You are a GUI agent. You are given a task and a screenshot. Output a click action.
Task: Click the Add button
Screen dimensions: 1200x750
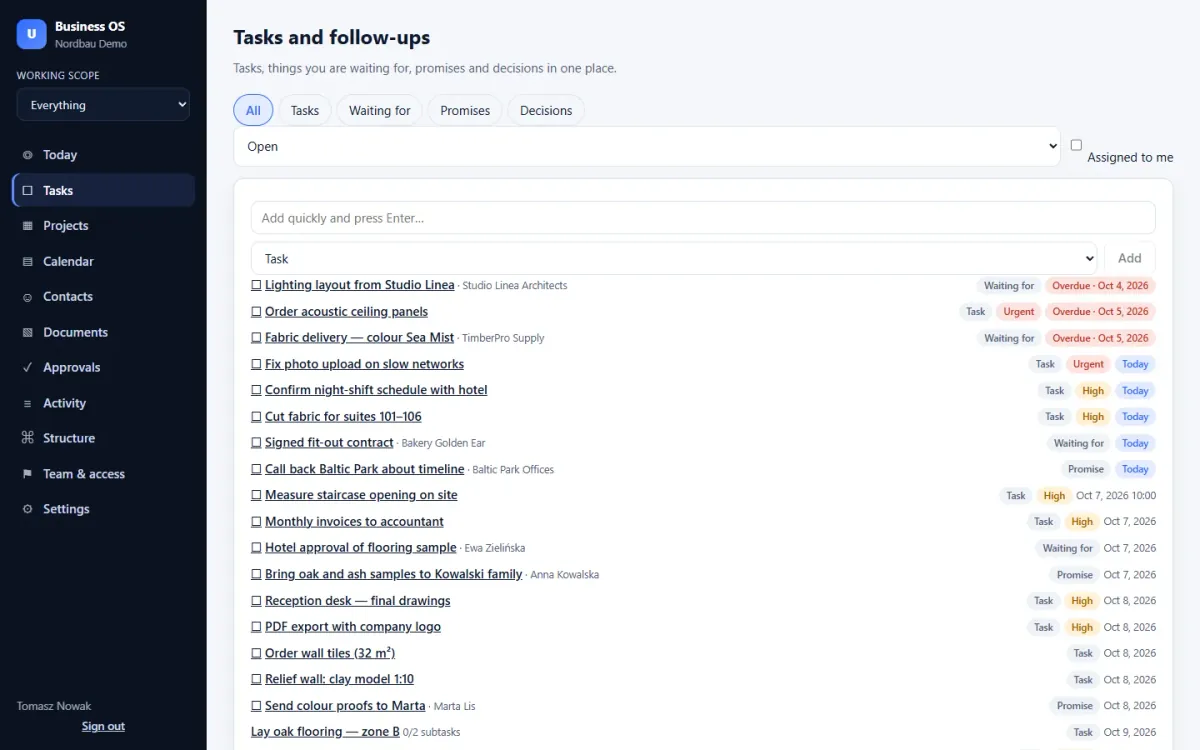[1130, 258]
